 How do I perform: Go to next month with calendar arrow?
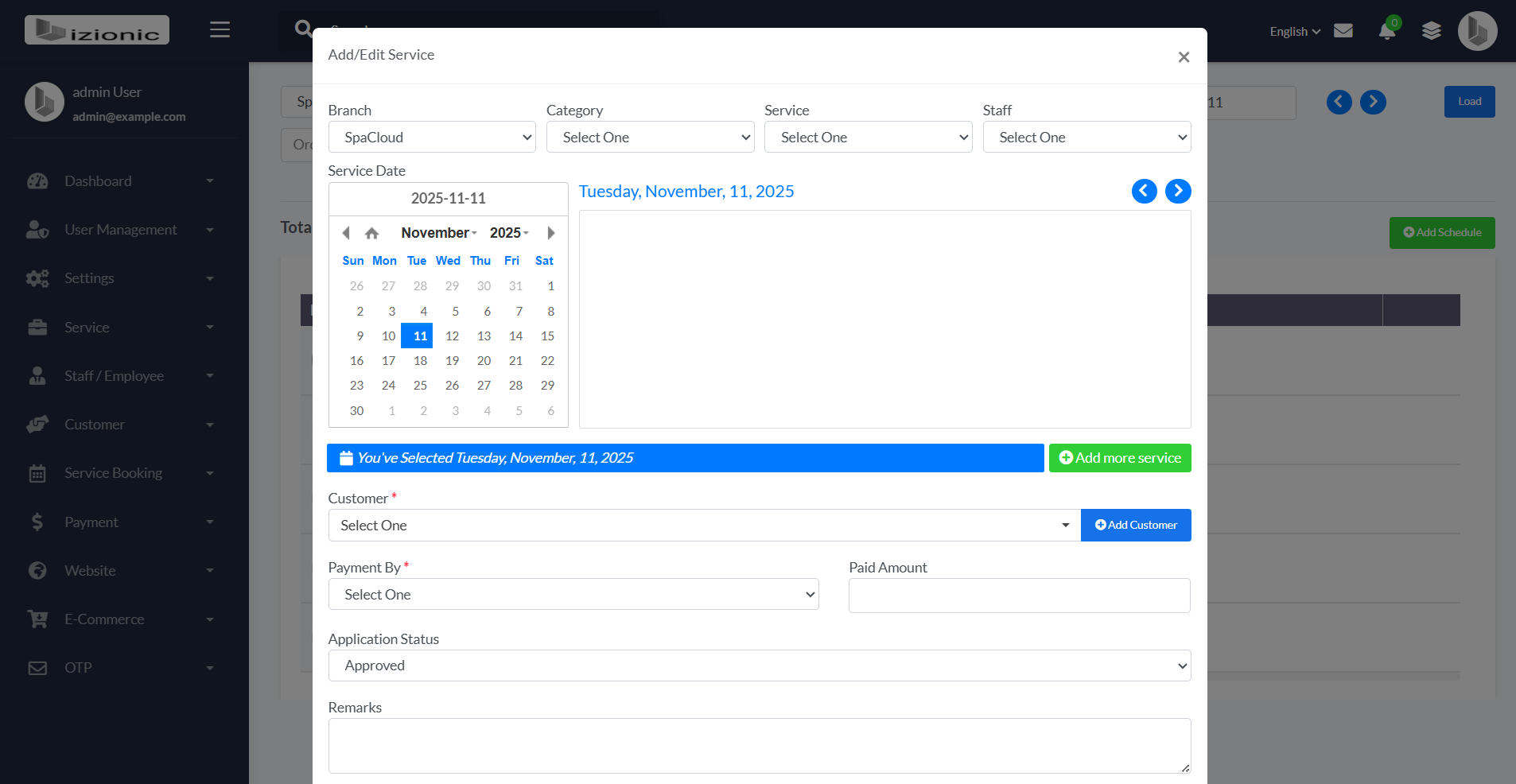550,233
